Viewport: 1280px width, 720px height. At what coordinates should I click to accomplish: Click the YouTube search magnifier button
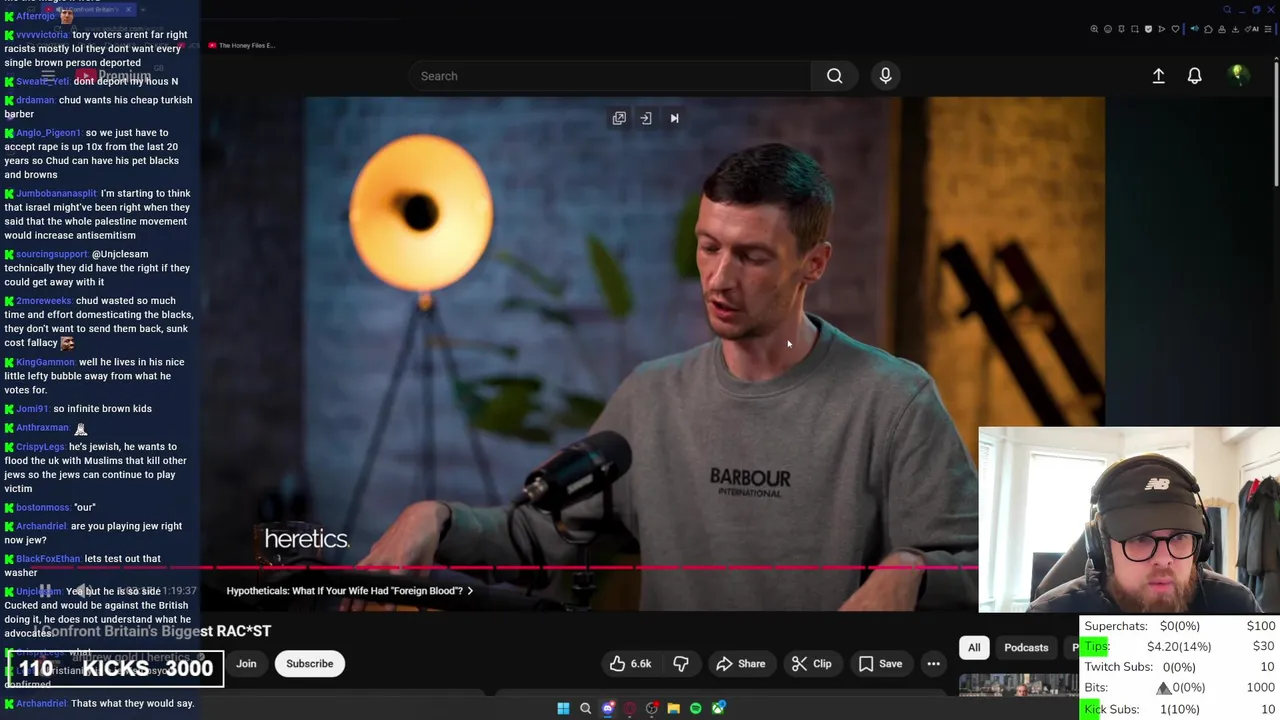[834, 76]
